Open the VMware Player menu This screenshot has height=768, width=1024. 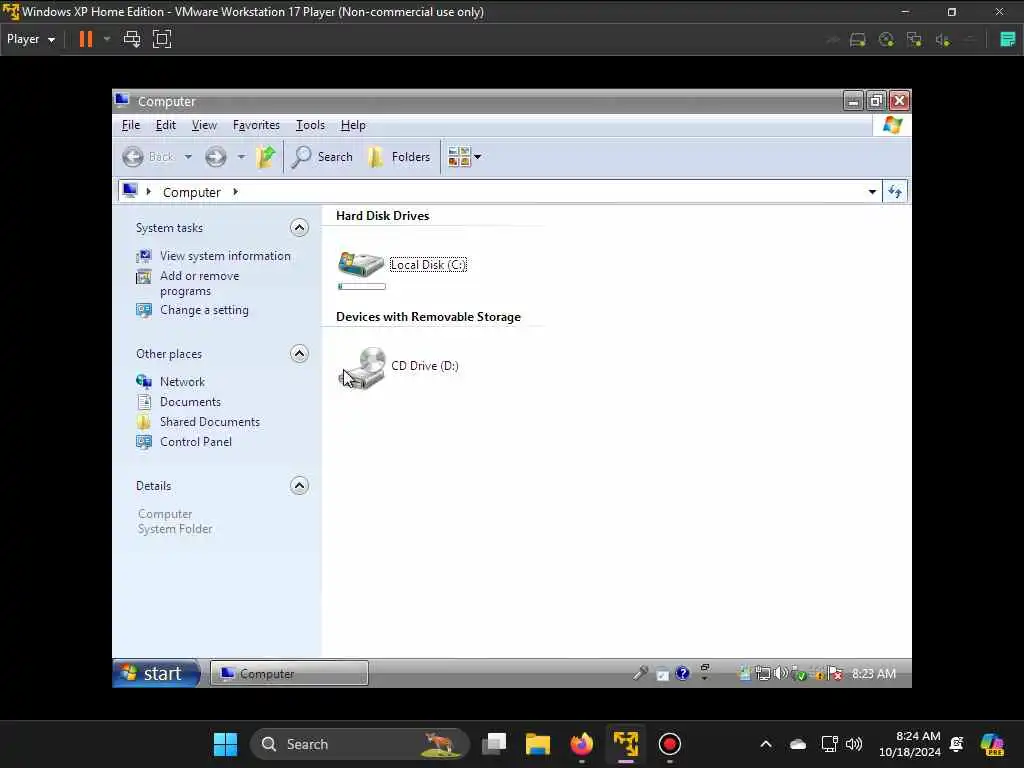tap(31, 39)
